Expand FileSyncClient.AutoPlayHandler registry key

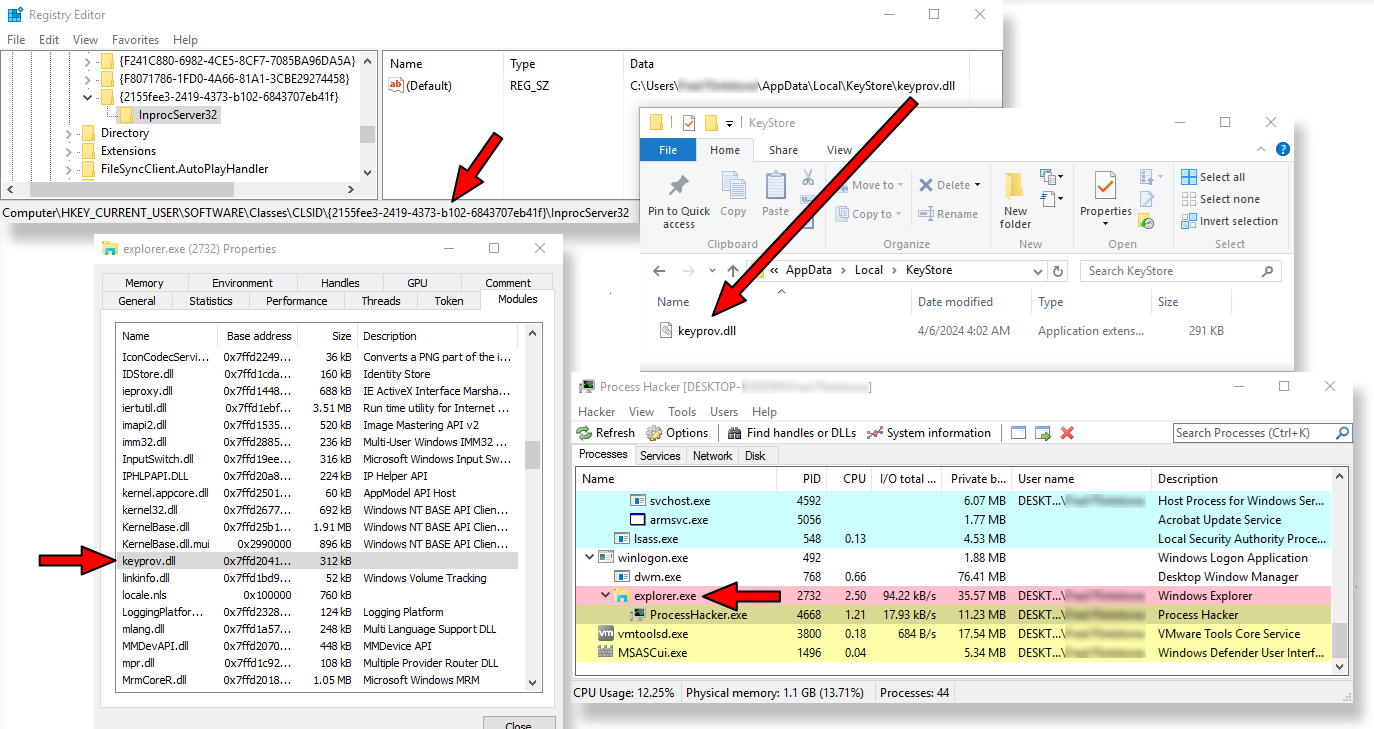pos(69,169)
